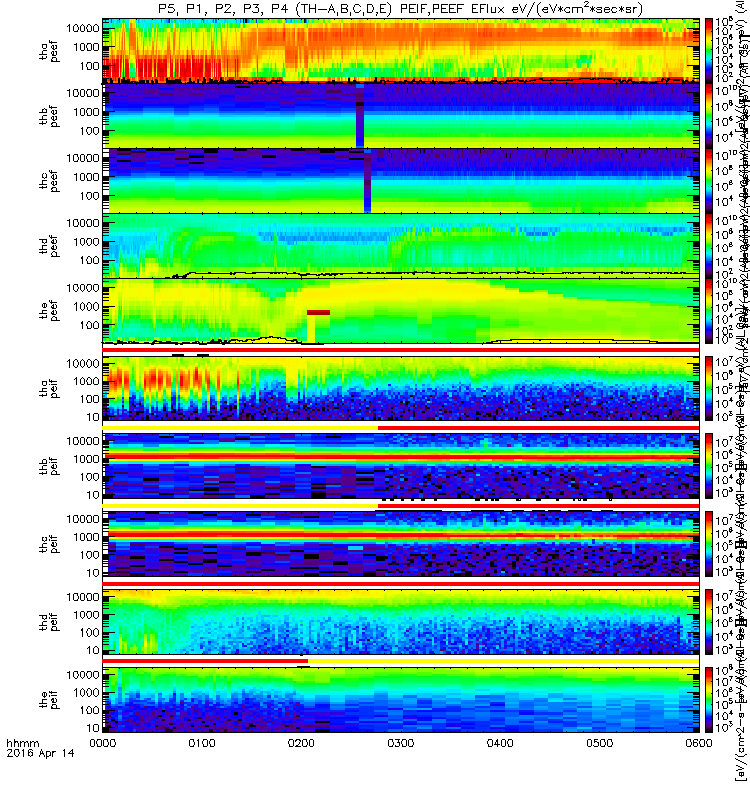Viewport: 750px width, 800px height.
Task: Click inside the thd peif ion spectrogram
Action: (401, 622)
